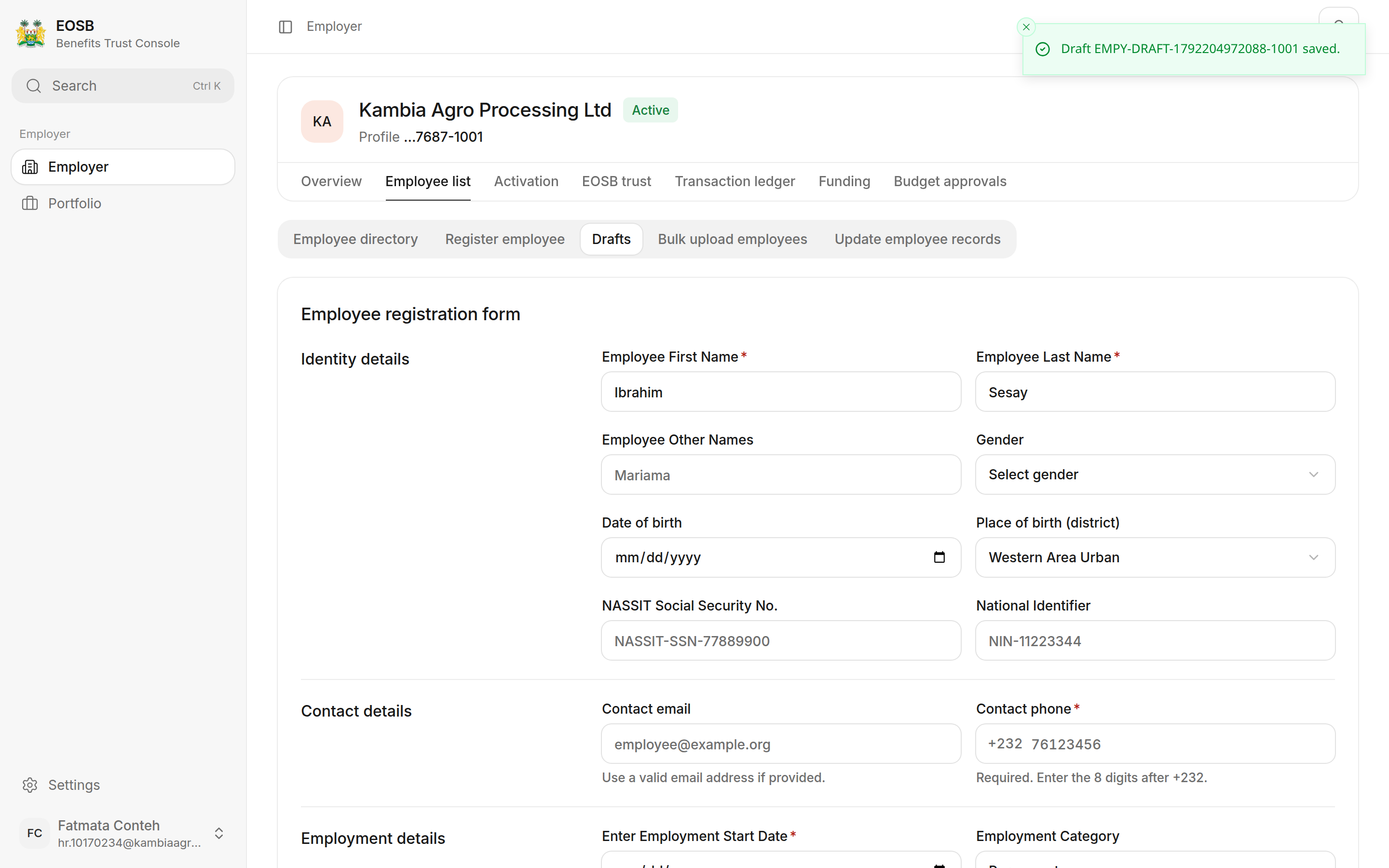Open Settings in the sidebar
Image resolution: width=1389 pixels, height=868 pixels.
[123, 785]
